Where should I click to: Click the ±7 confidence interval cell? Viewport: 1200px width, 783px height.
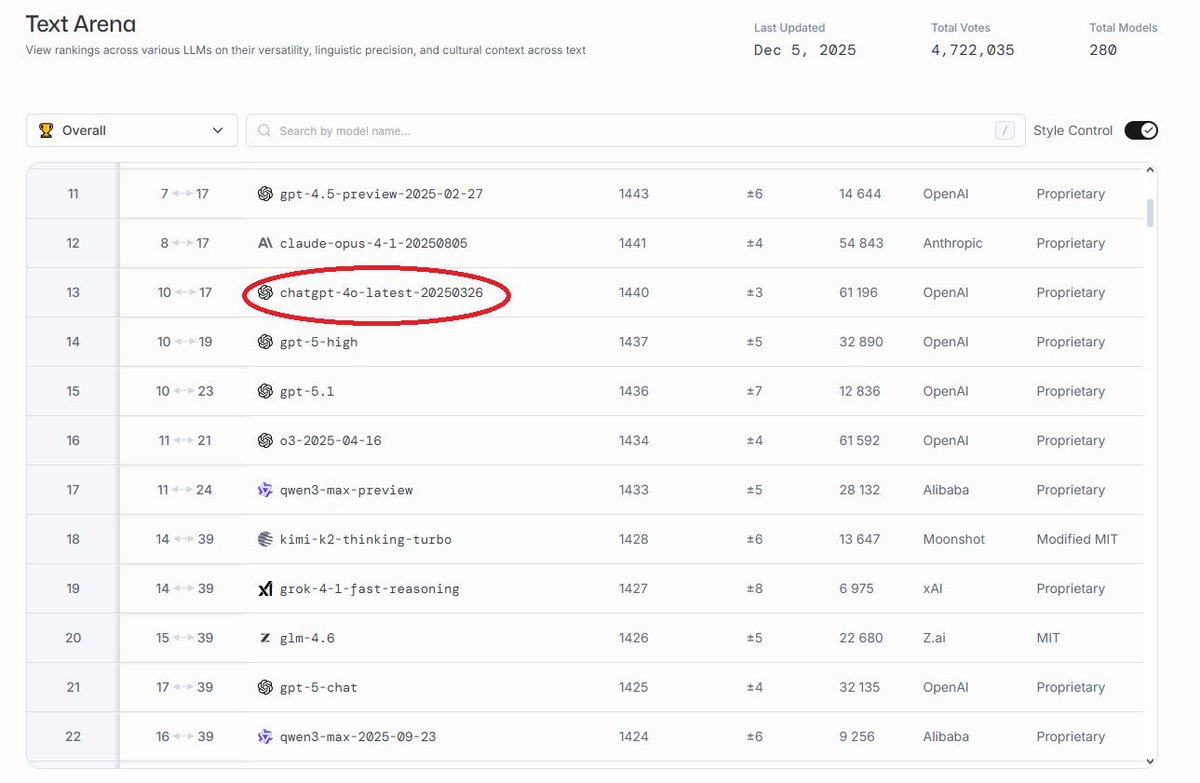[x=754, y=391]
